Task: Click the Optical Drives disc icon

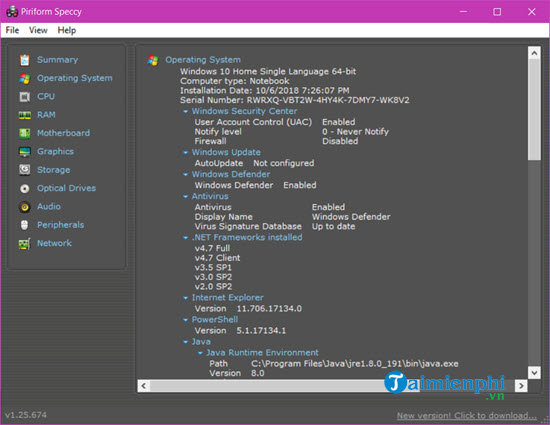Action: click(25, 189)
